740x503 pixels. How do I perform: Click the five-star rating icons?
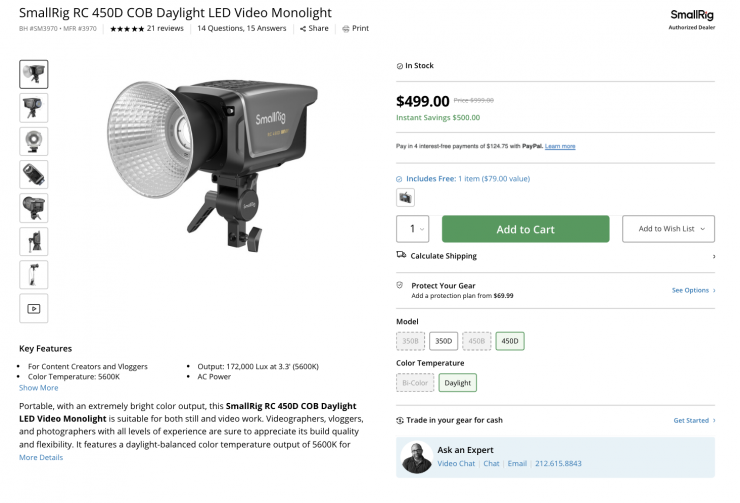pyautogui.click(x=127, y=29)
